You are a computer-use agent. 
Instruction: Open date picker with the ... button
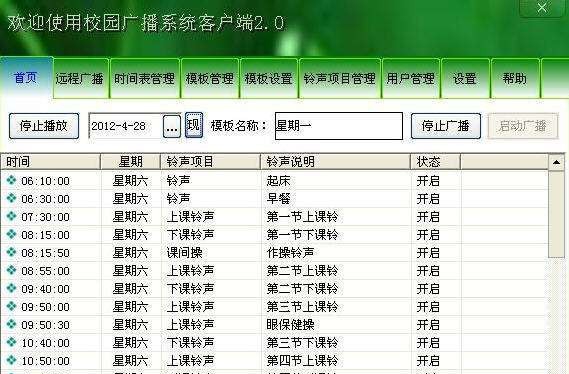pos(172,127)
